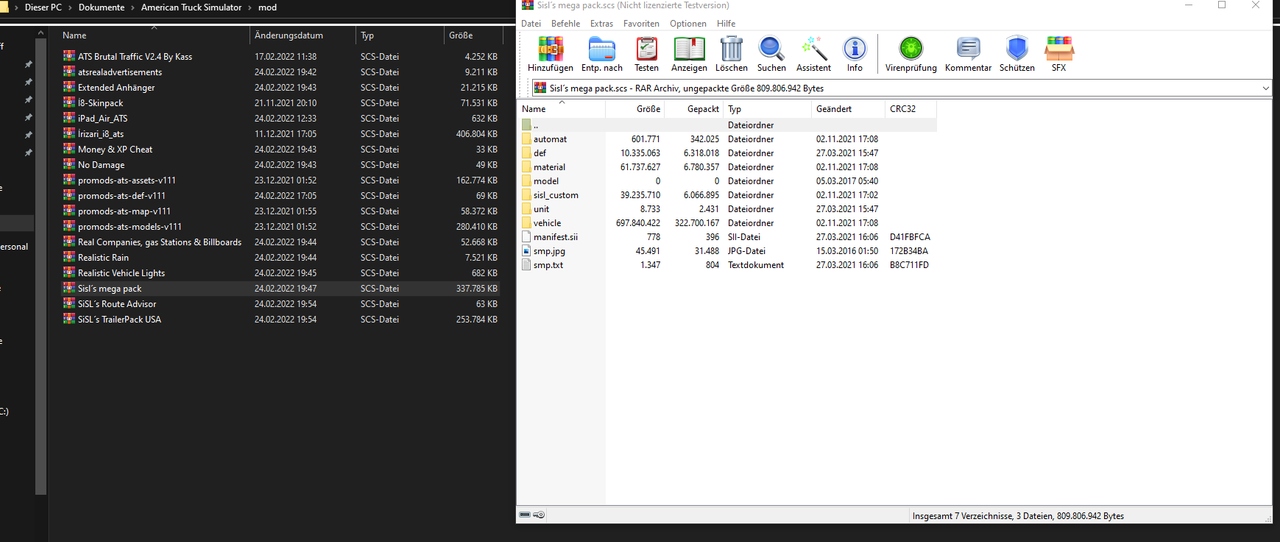Screen dimensions: 1280x542
Task: Open the Datei menu
Action: 531,23
